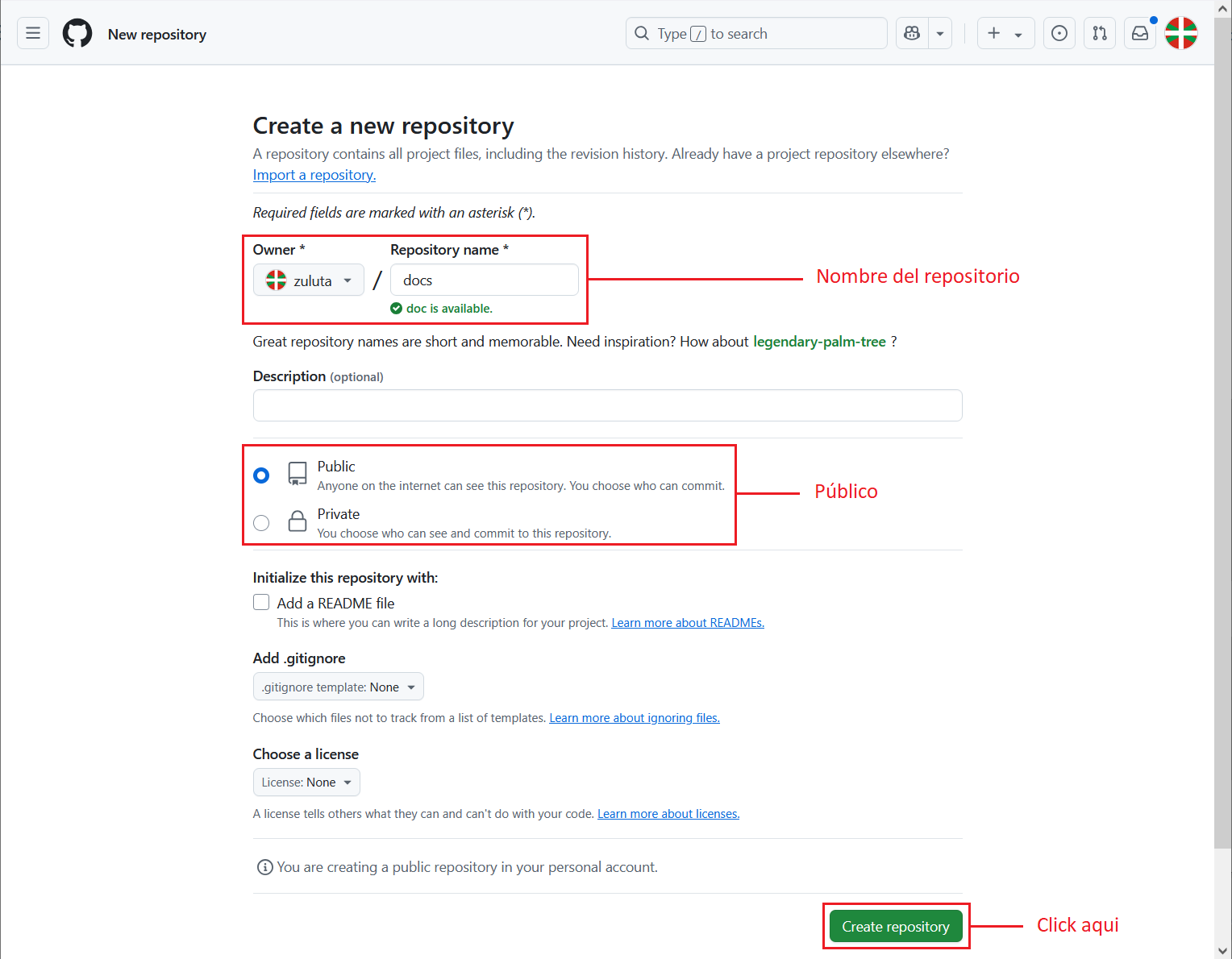
Task: Expand the License None dropdown
Action: (306, 783)
